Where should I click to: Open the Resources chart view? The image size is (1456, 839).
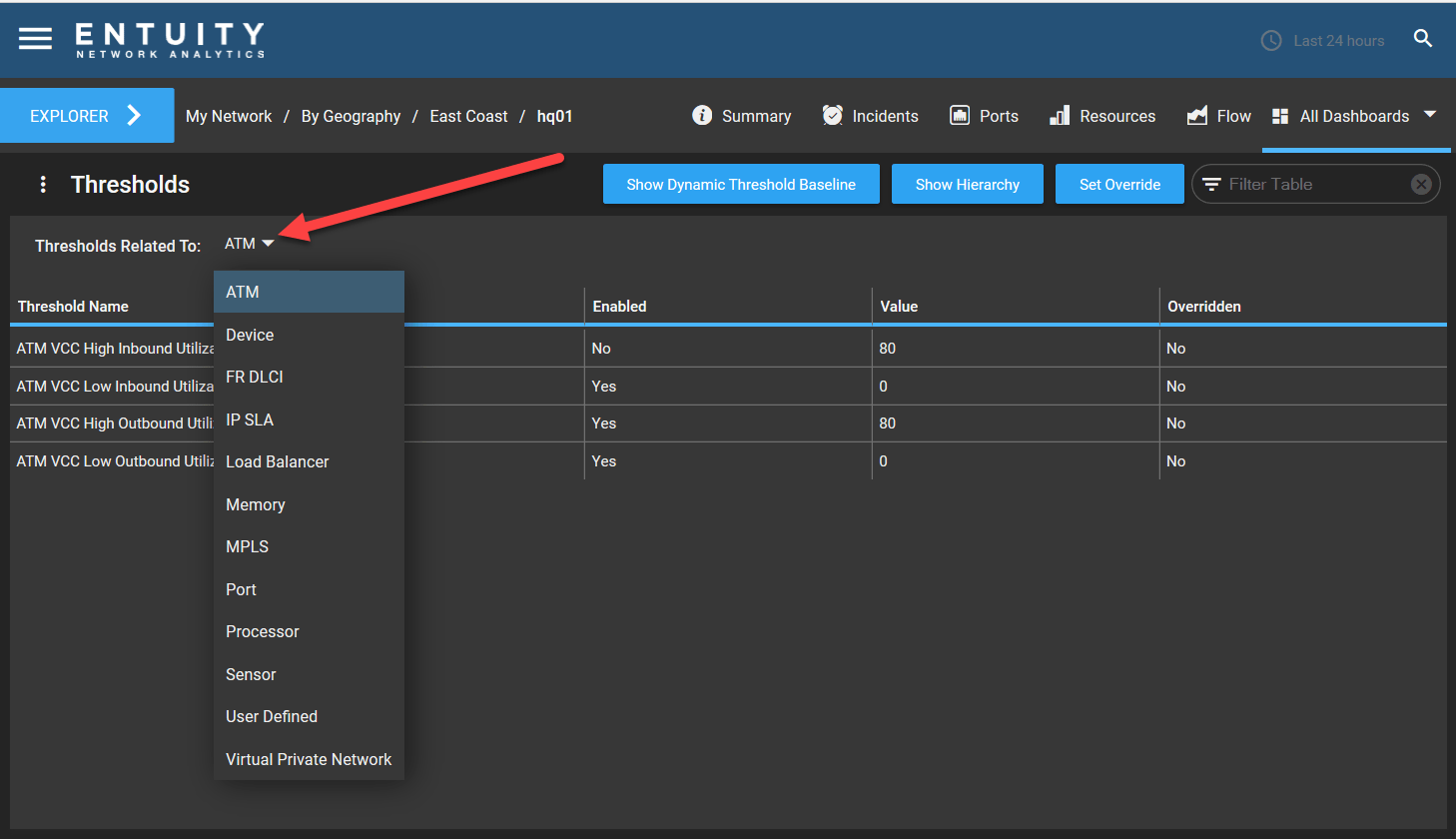(1060, 116)
